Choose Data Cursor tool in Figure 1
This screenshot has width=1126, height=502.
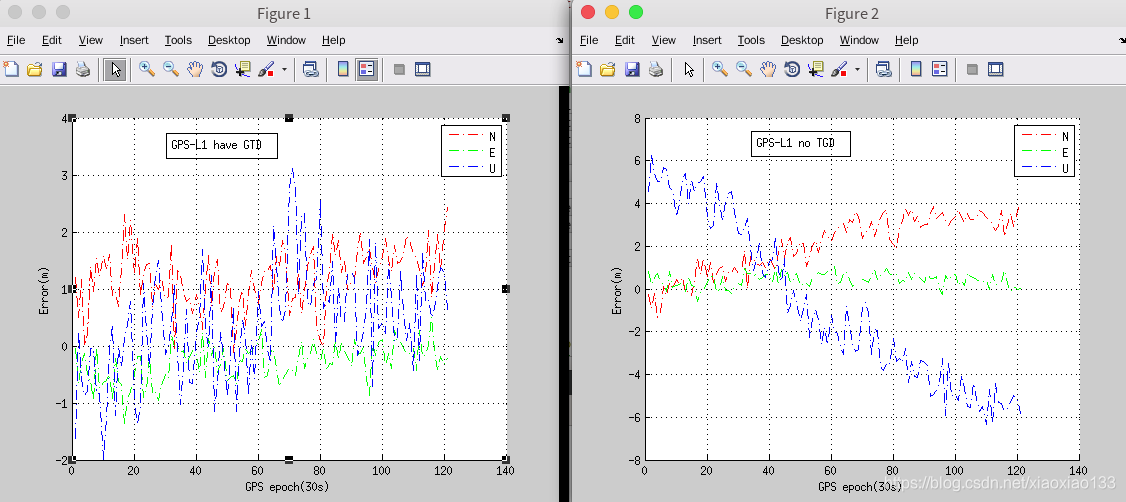(x=243, y=69)
